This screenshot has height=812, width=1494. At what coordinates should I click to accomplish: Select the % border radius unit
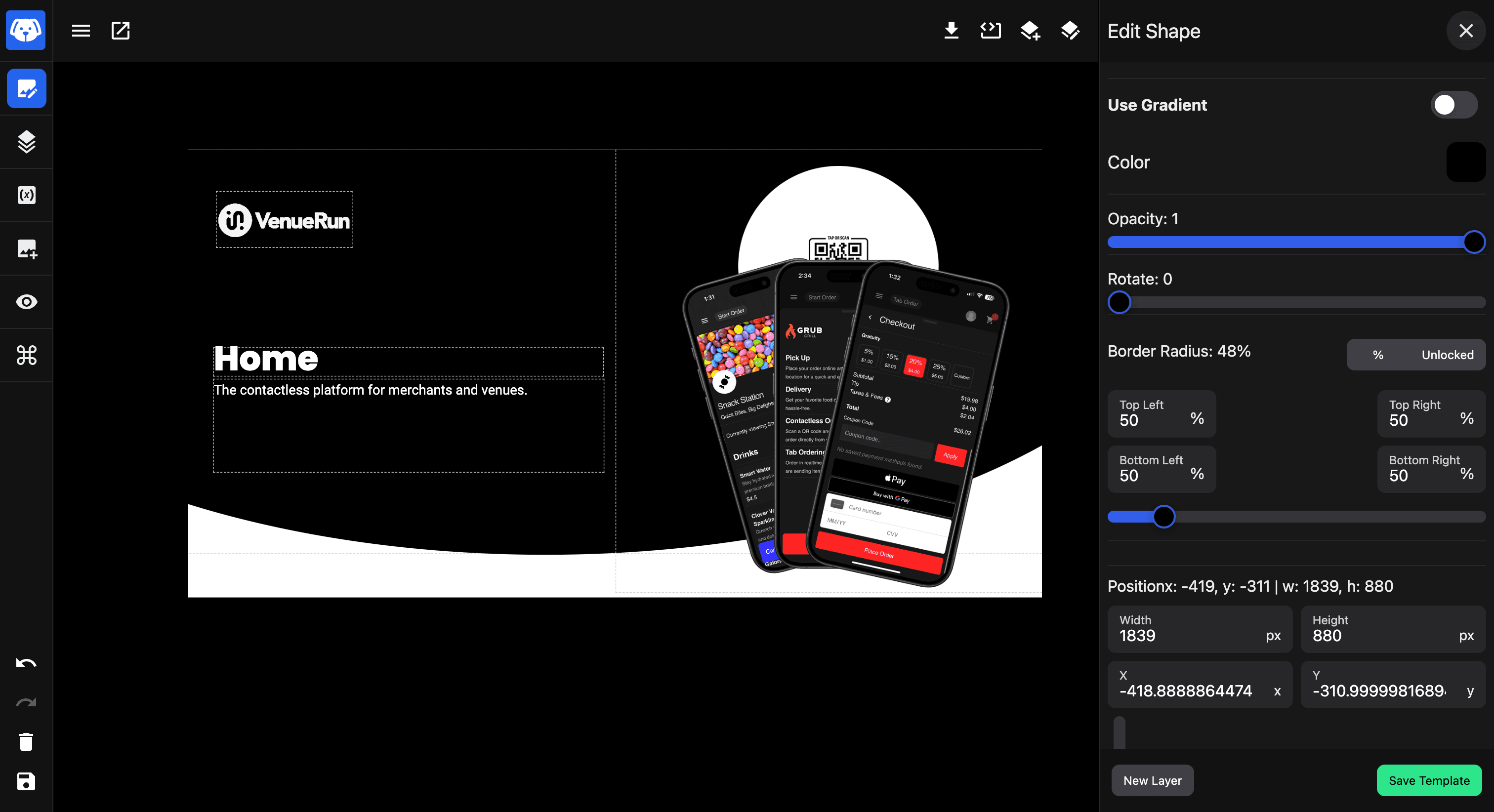(x=1378, y=354)
